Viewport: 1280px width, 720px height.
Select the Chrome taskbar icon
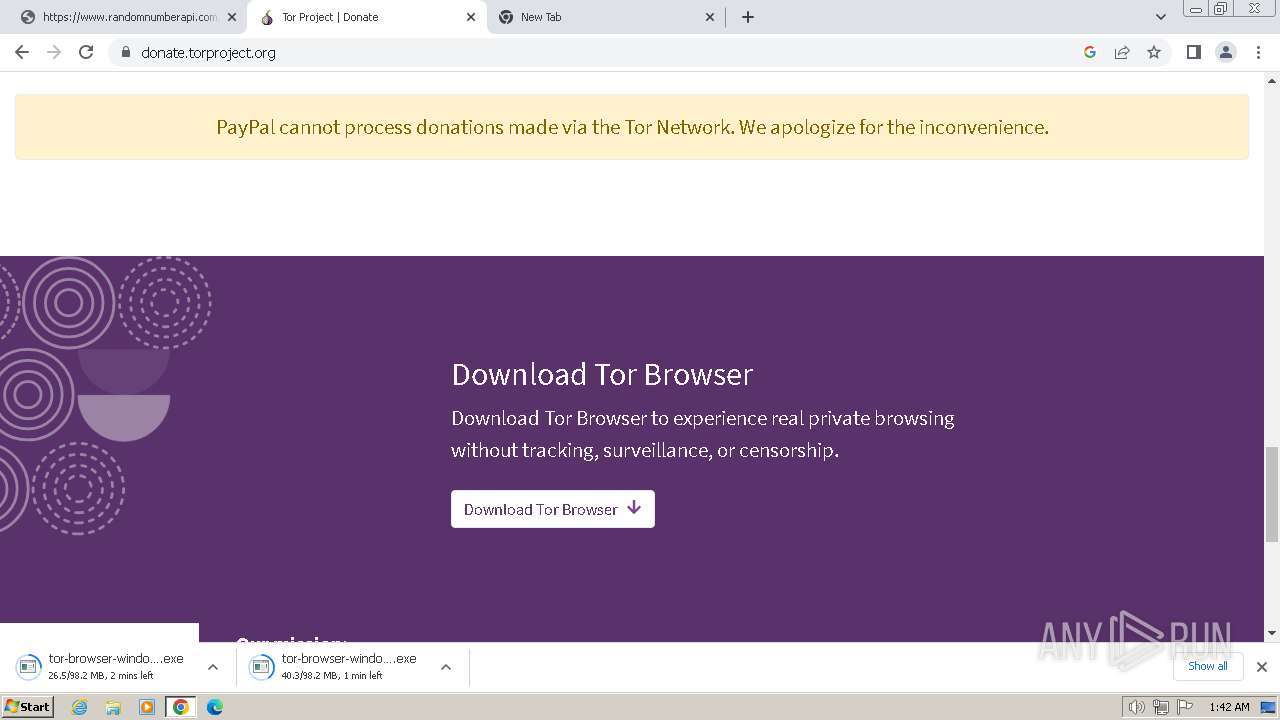[181, 707]
